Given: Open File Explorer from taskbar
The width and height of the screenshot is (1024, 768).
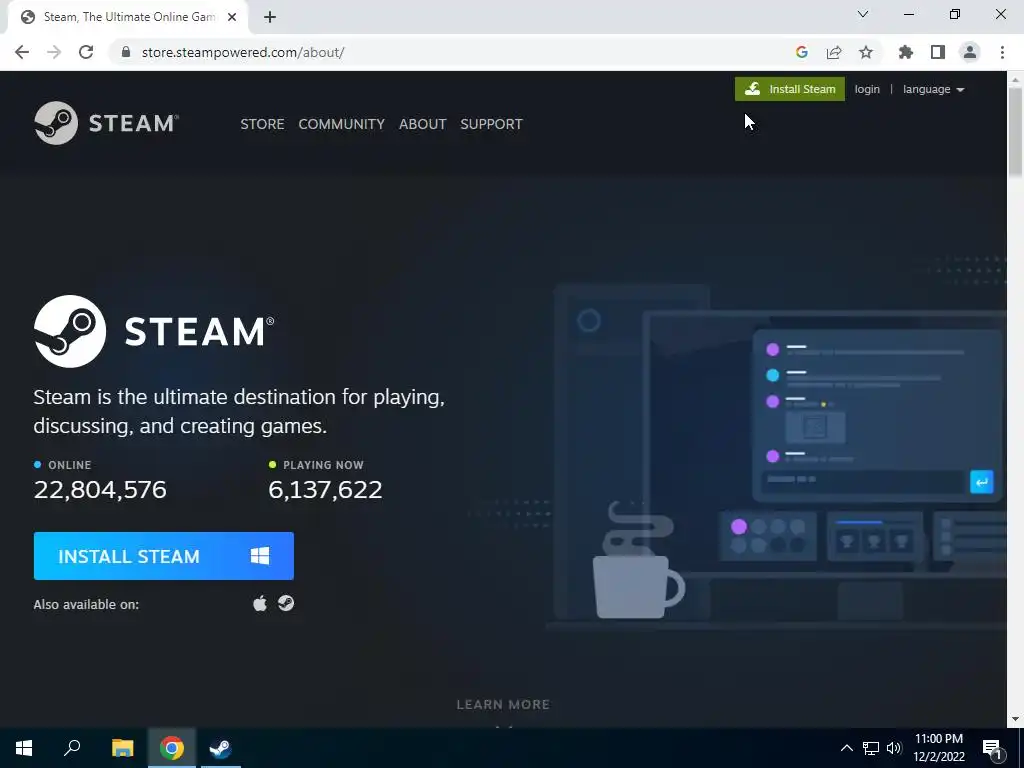Looking at the screenshot, I should point(122,748).
